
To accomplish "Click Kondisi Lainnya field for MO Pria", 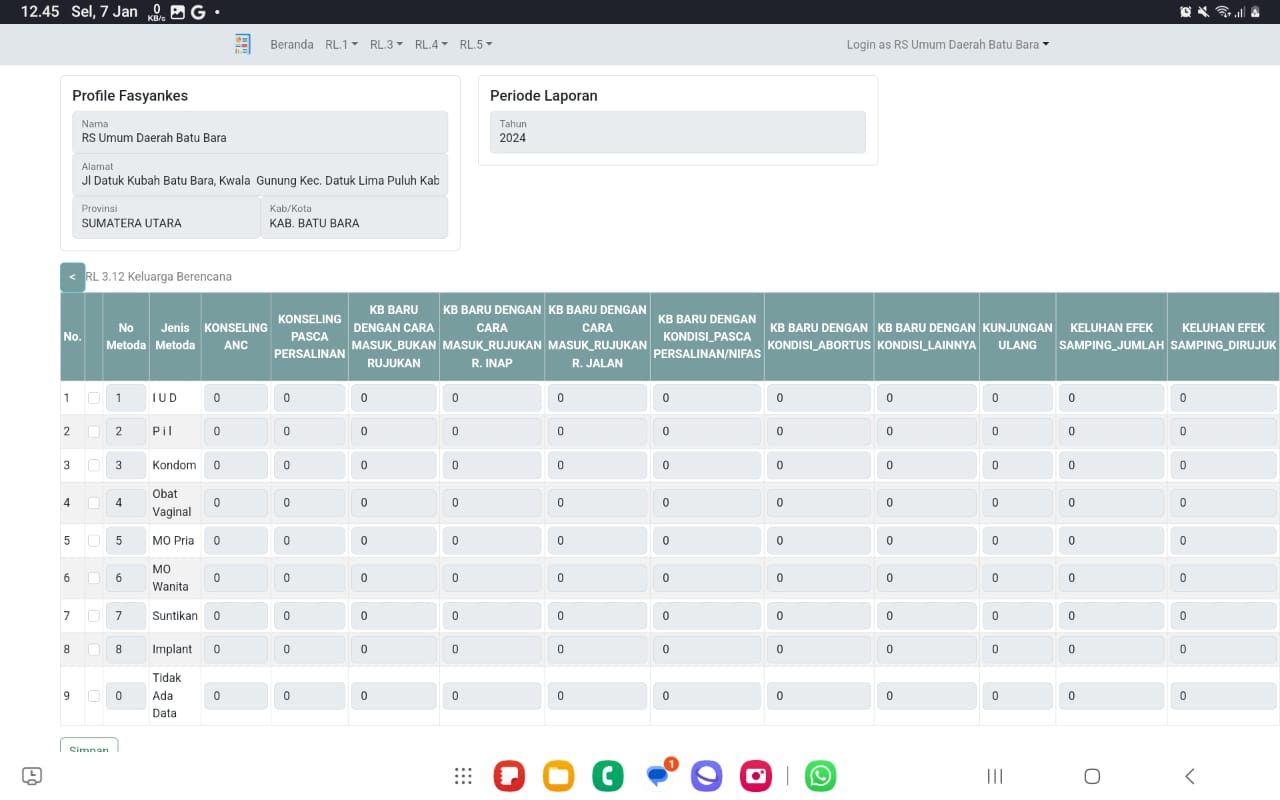I will click(927, 540).
